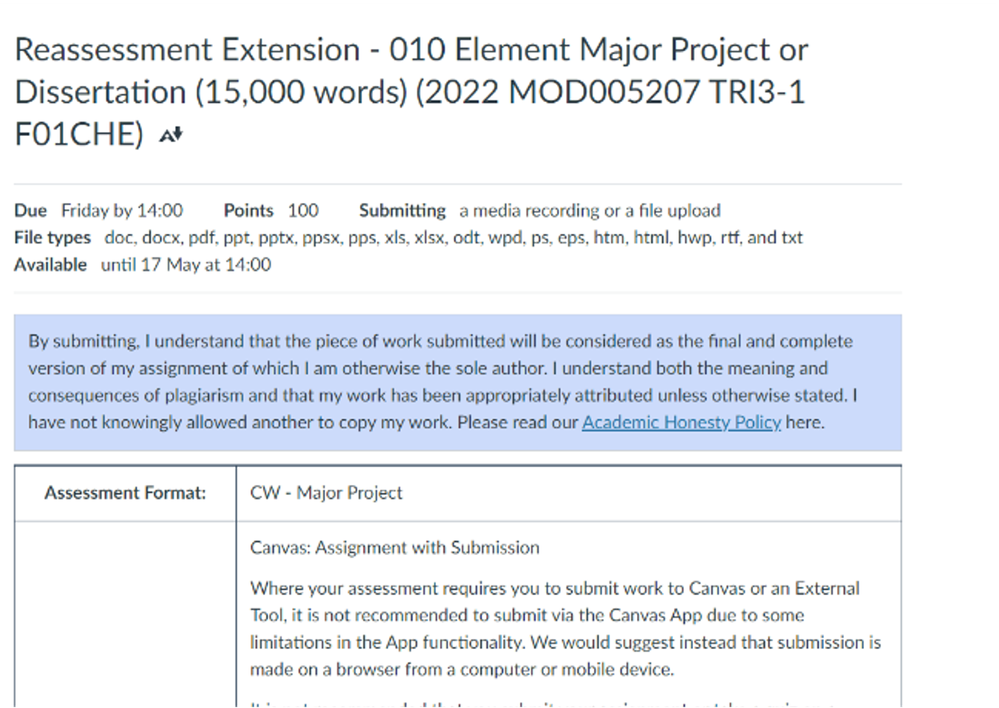
Task: Click the 'Submitting' label
Action: 402,210
